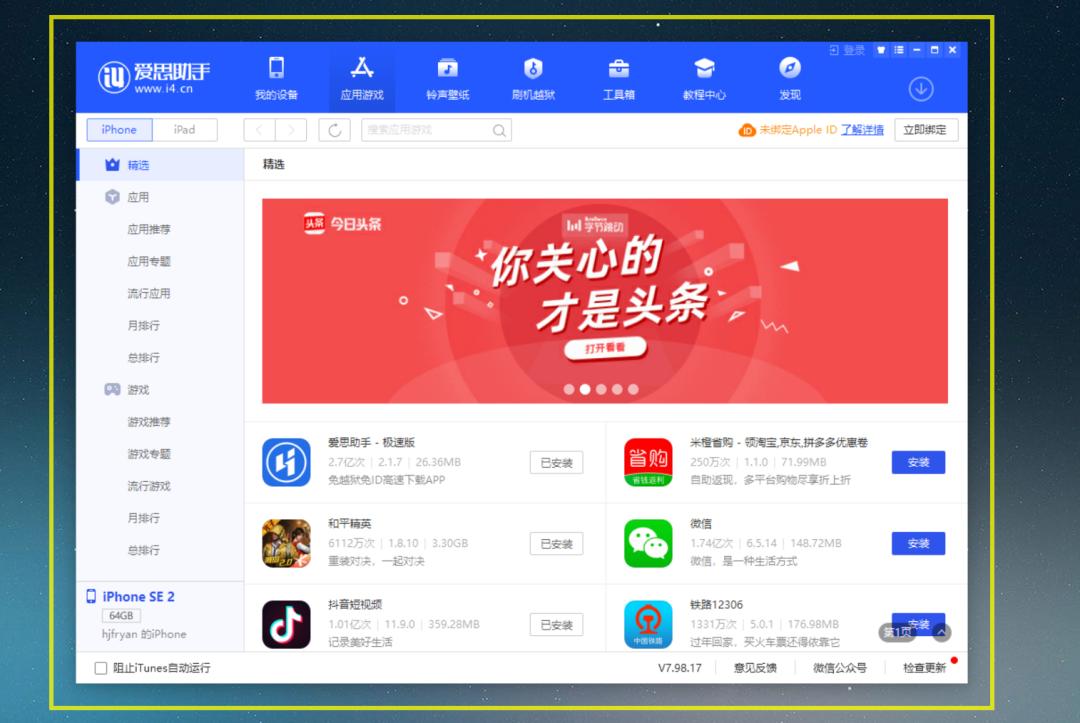Switch to iPad tab
This screenshot has height=723, width=1080.
(185, 129)
